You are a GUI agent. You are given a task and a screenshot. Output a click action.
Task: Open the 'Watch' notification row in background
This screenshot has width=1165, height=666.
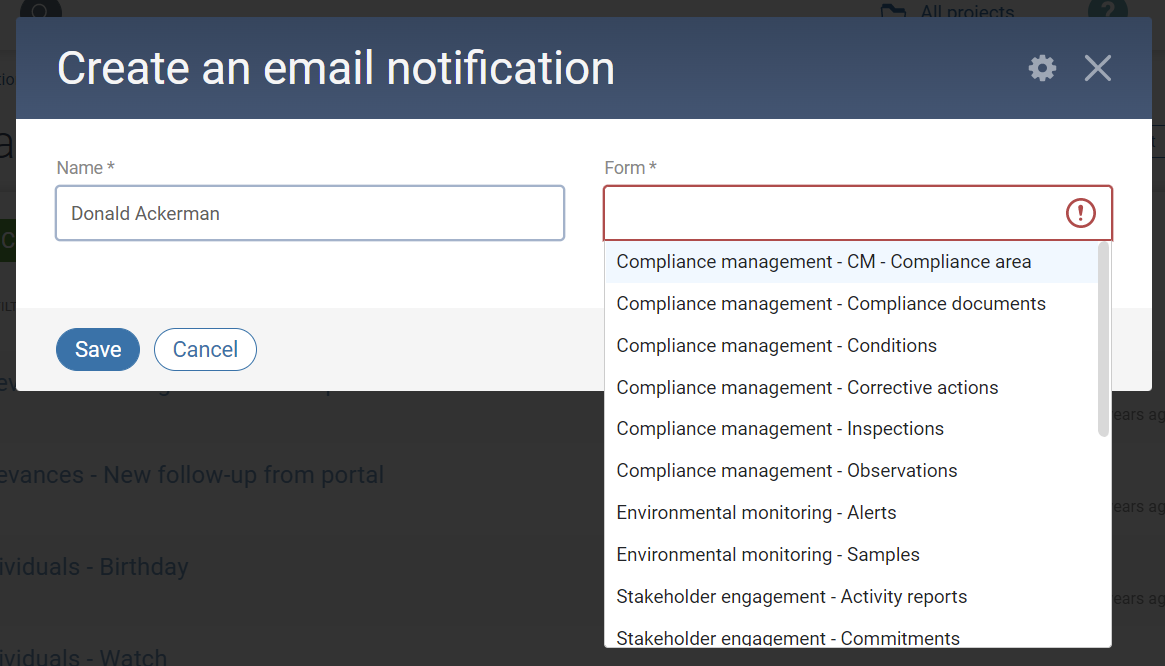(x=83, y=656)
